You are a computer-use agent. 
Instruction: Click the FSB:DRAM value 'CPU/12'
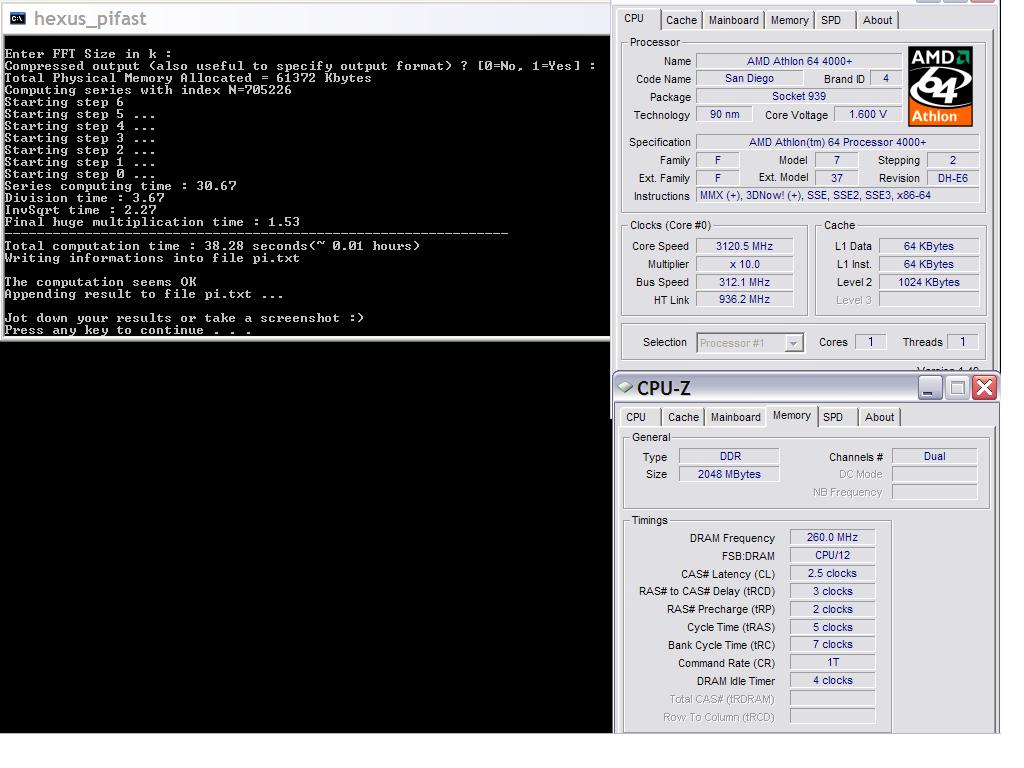pos(833,555)
